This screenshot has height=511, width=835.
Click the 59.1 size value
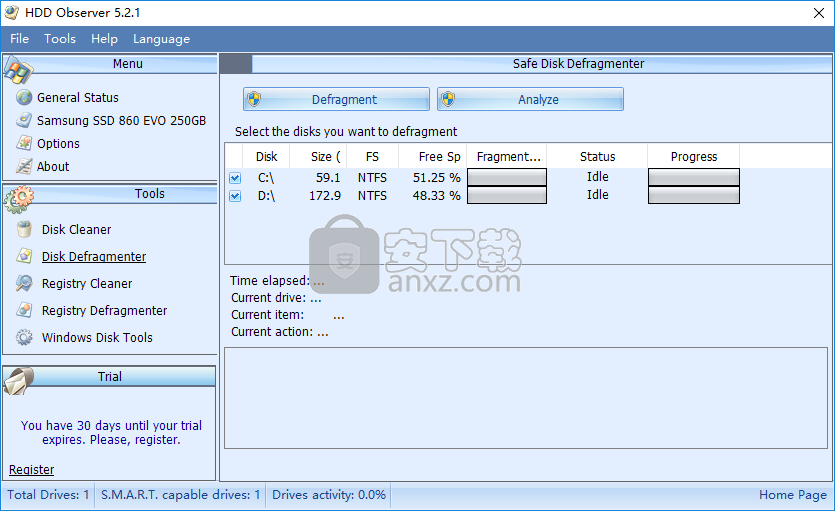point(328,178)
